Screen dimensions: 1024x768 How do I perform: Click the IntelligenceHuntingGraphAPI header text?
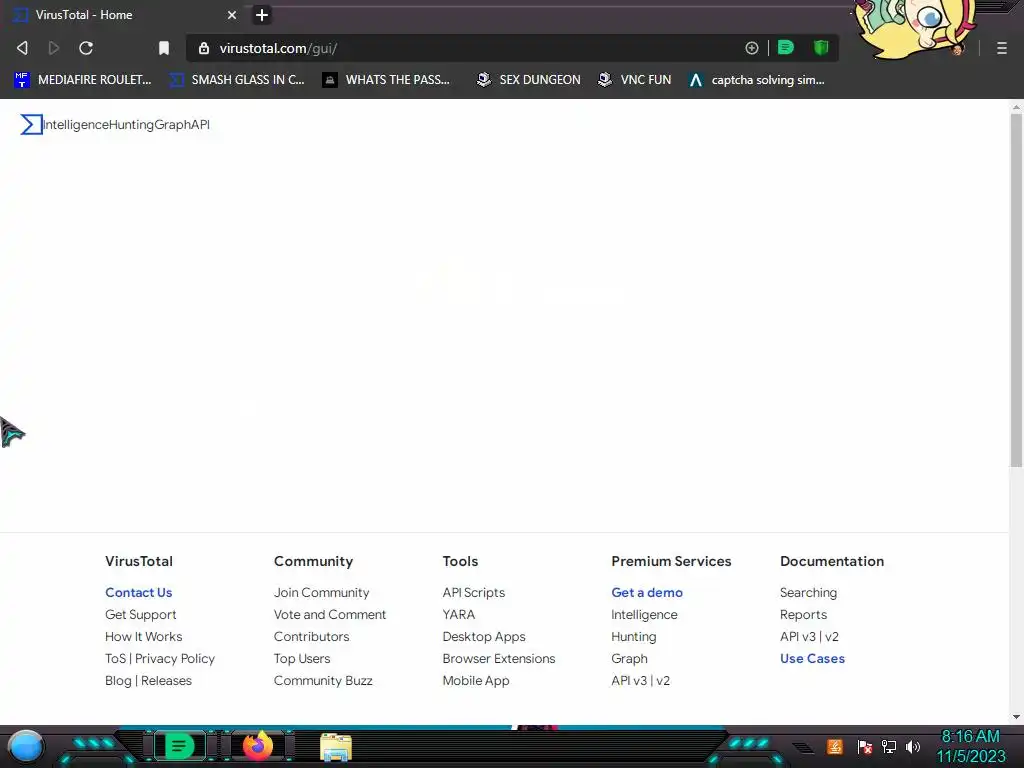(127, 125)
